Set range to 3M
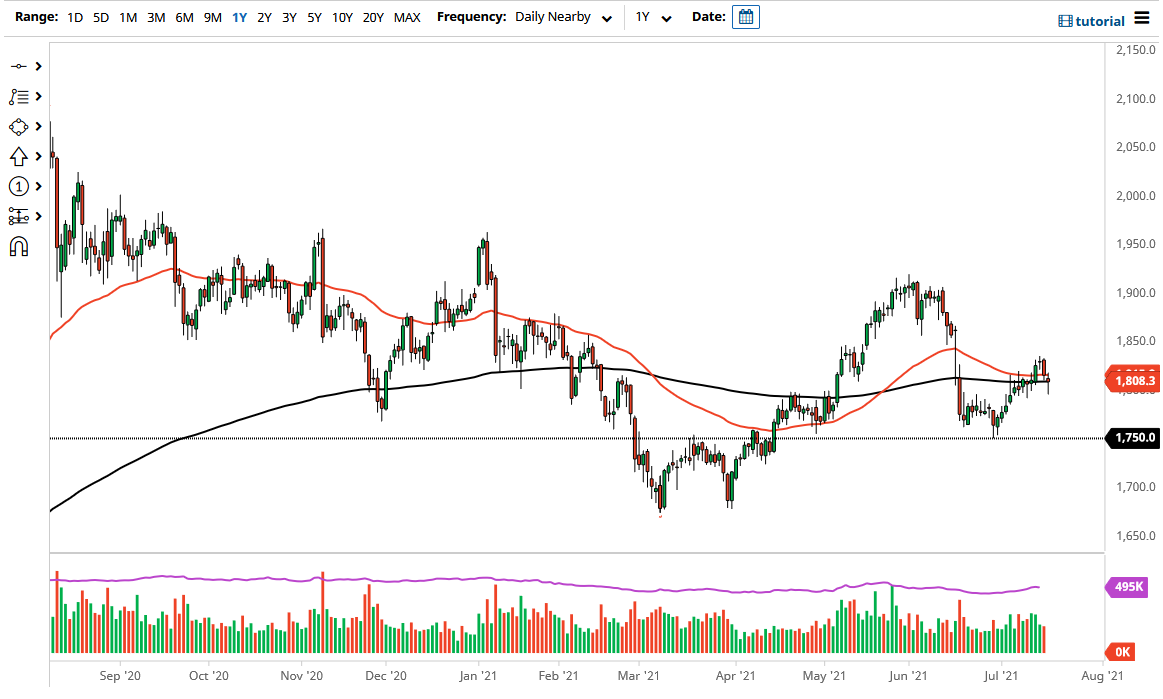The image size is (1163, 699). (x=156, y=17)
